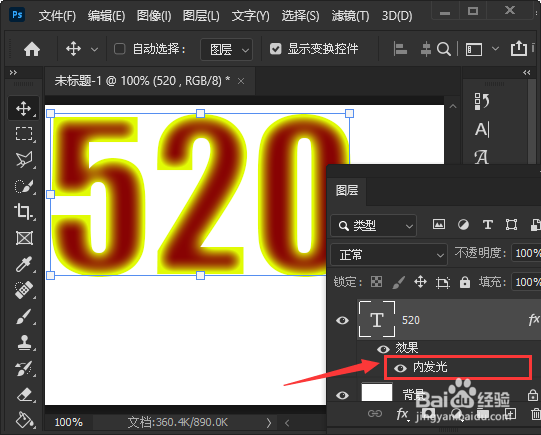Open the 图层 auto-select target dropdown
This screenshot has width=541, height=435.
point(226,50)
